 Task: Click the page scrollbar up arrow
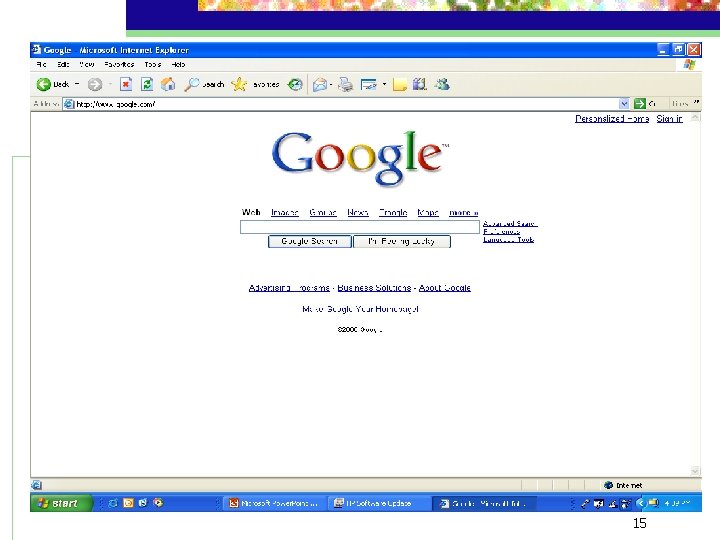695,118
